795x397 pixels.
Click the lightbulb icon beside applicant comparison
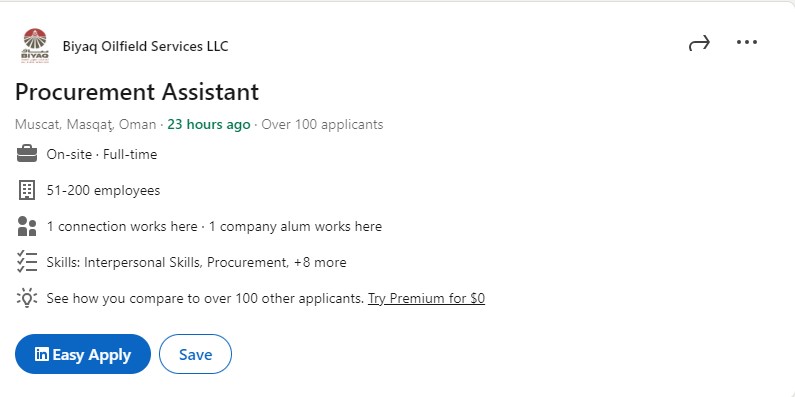[27, 298]
